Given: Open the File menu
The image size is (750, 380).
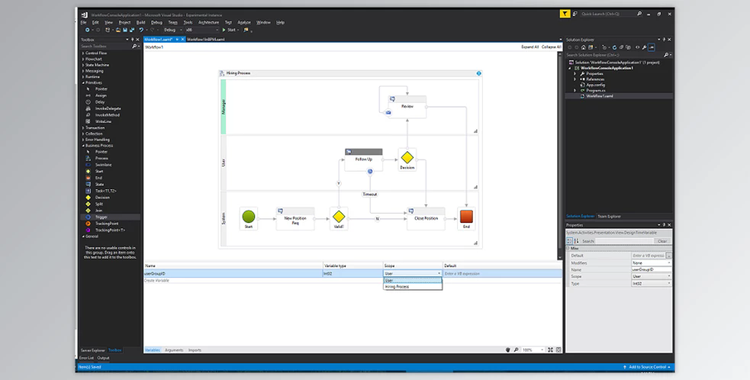Looking at the screenshot, I should tap(84, 22).
